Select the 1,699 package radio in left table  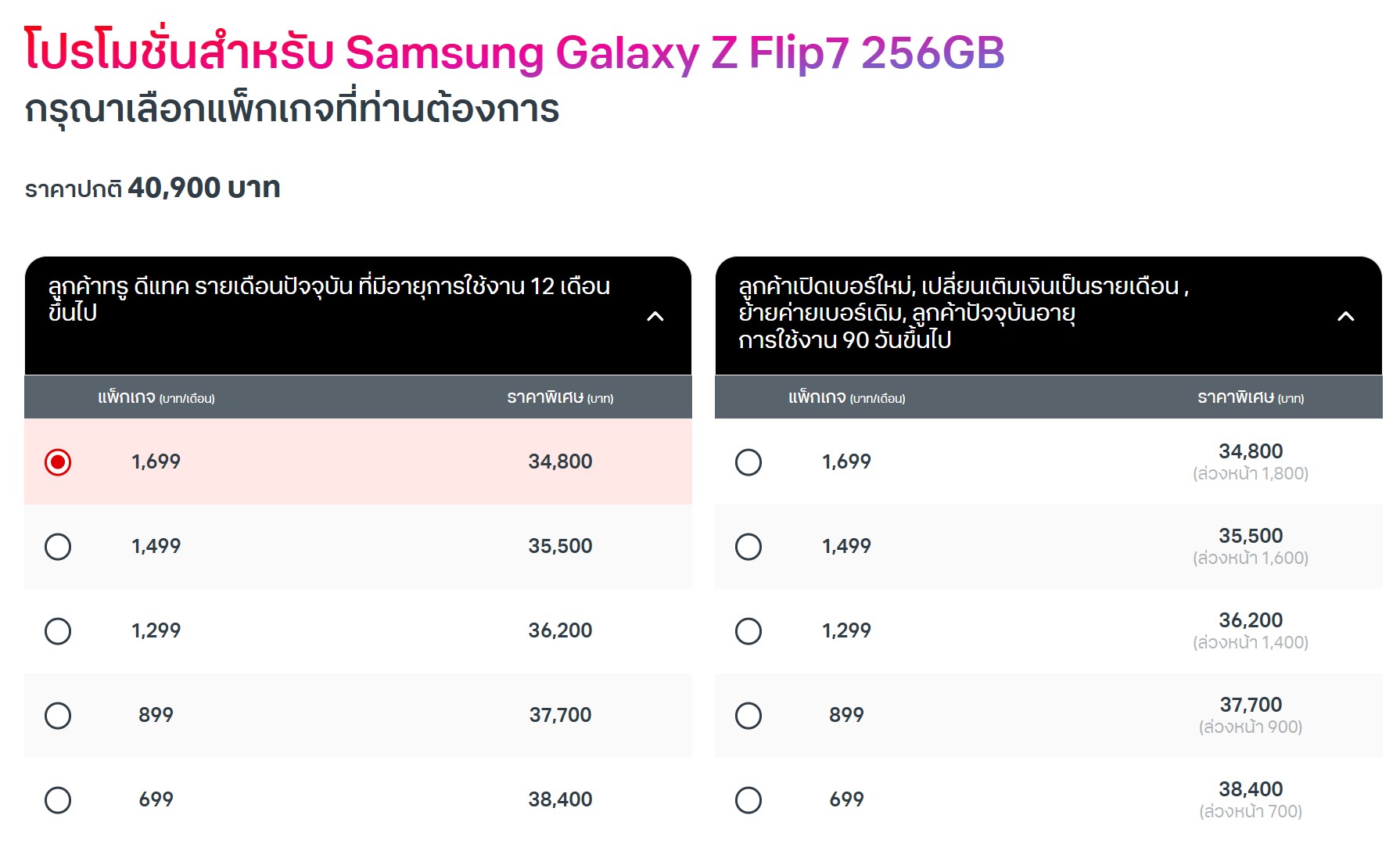coord(58,462)
